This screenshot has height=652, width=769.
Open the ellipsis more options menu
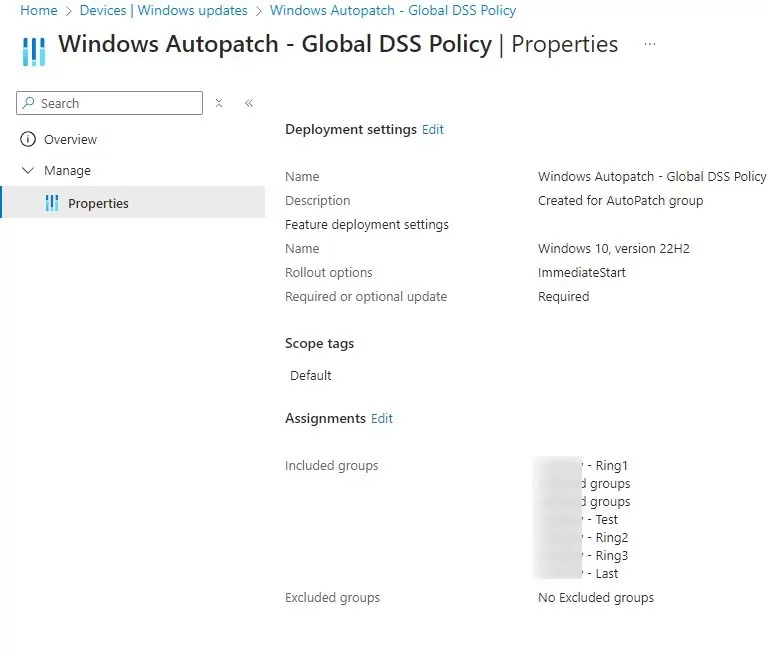pyautogui.click(x=650, y=44)
